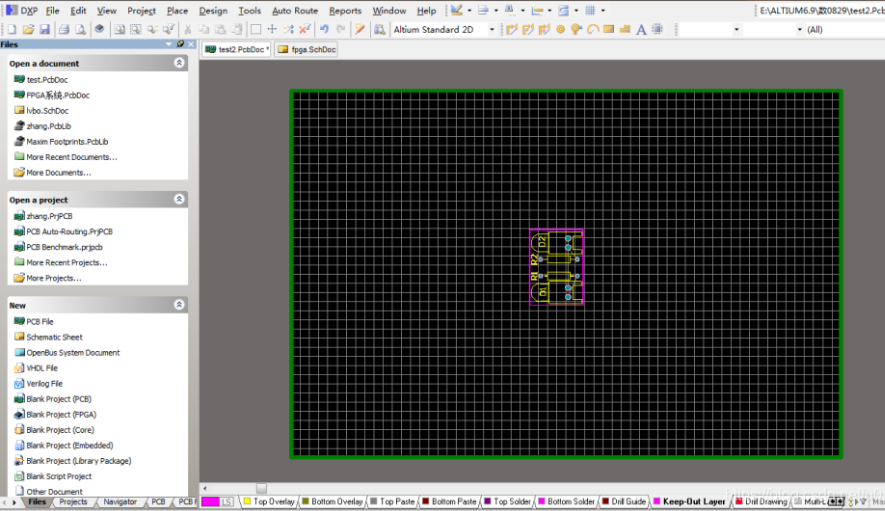885x511 pixels.
Task: Place arc by edge tool
Action: click(x=593, y=29)
